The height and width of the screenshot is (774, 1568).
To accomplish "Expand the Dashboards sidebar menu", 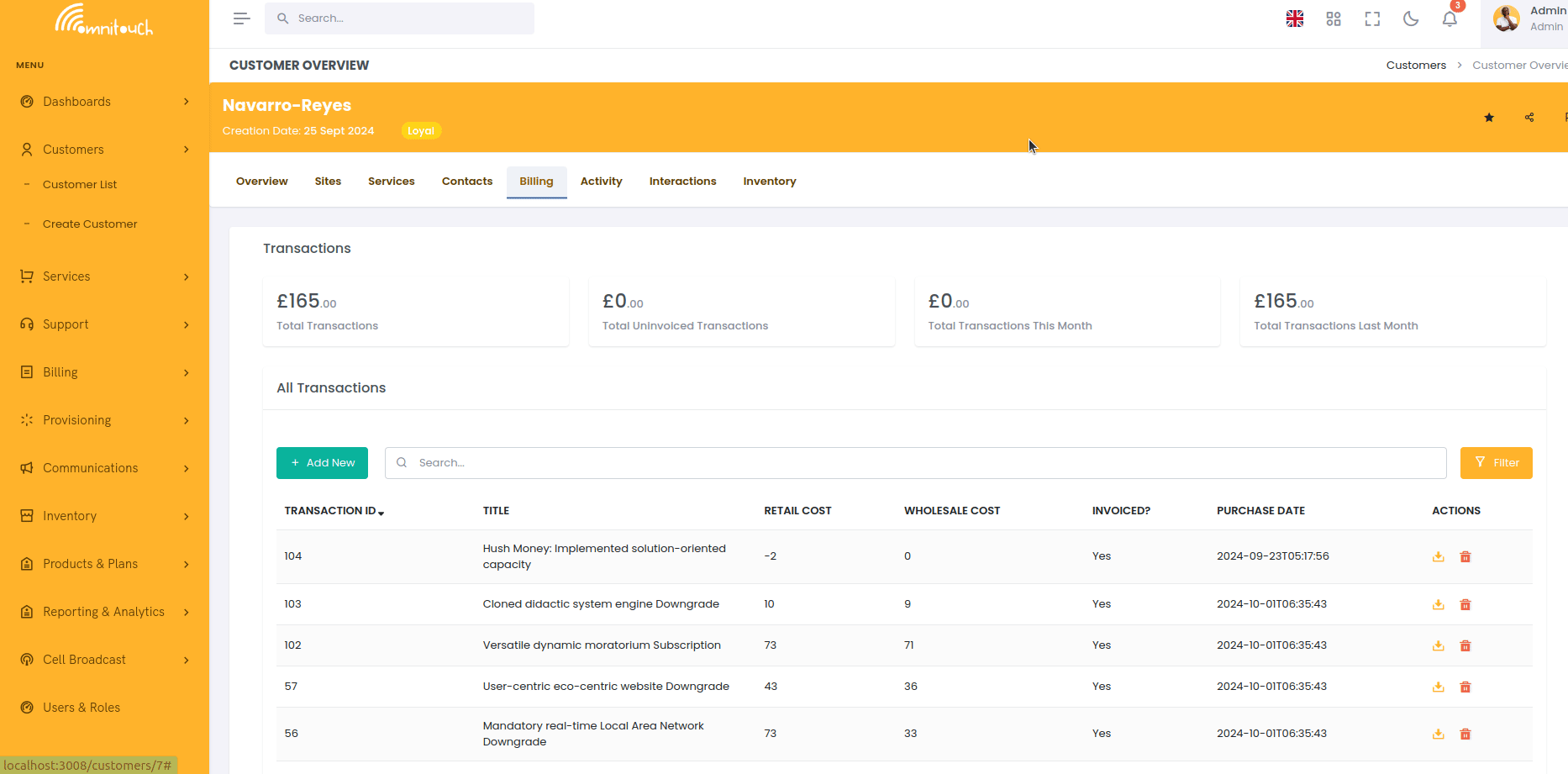I will click(x=104, y=102).
